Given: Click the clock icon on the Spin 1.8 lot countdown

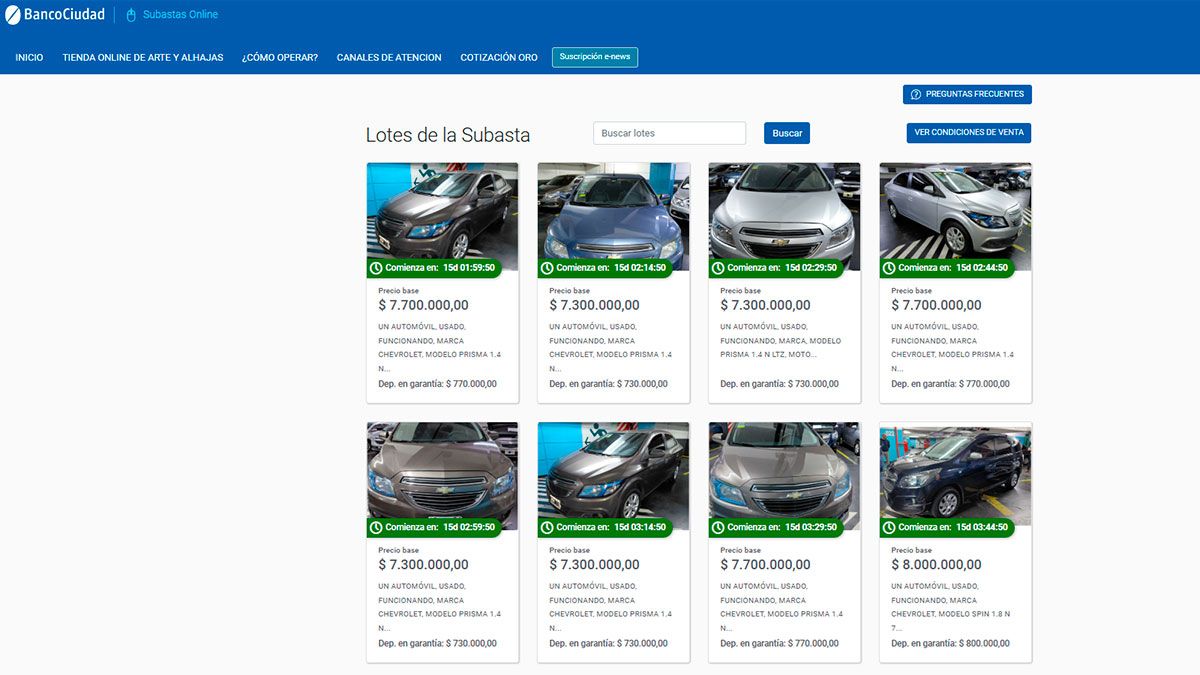Looking at the screenshot, I should point(889,527).
